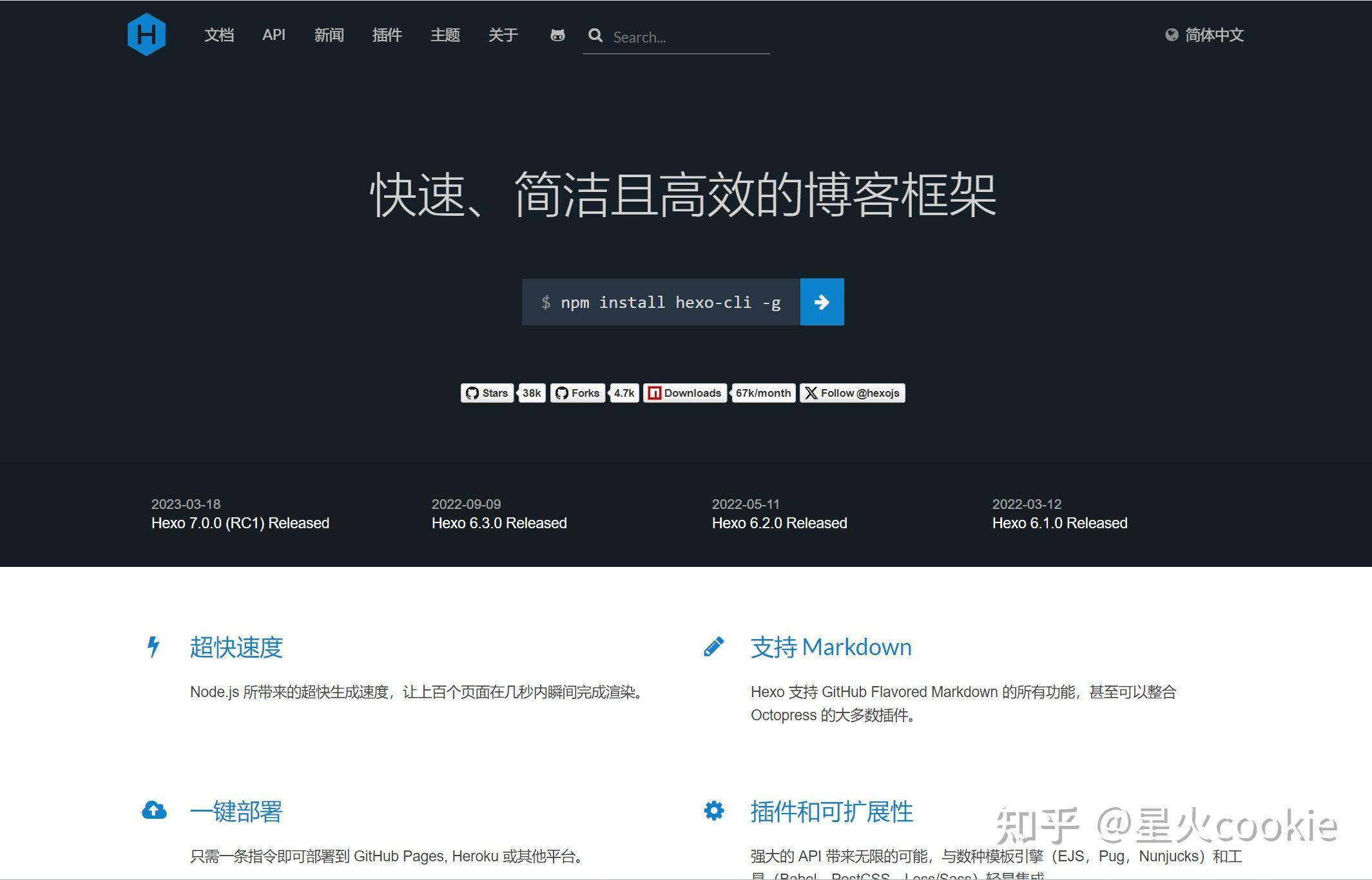Open the 文档 navigation item
Image resolution: width=1372 pixels, height=880 pixels.
pyautogui.click(x=219, y=35)
